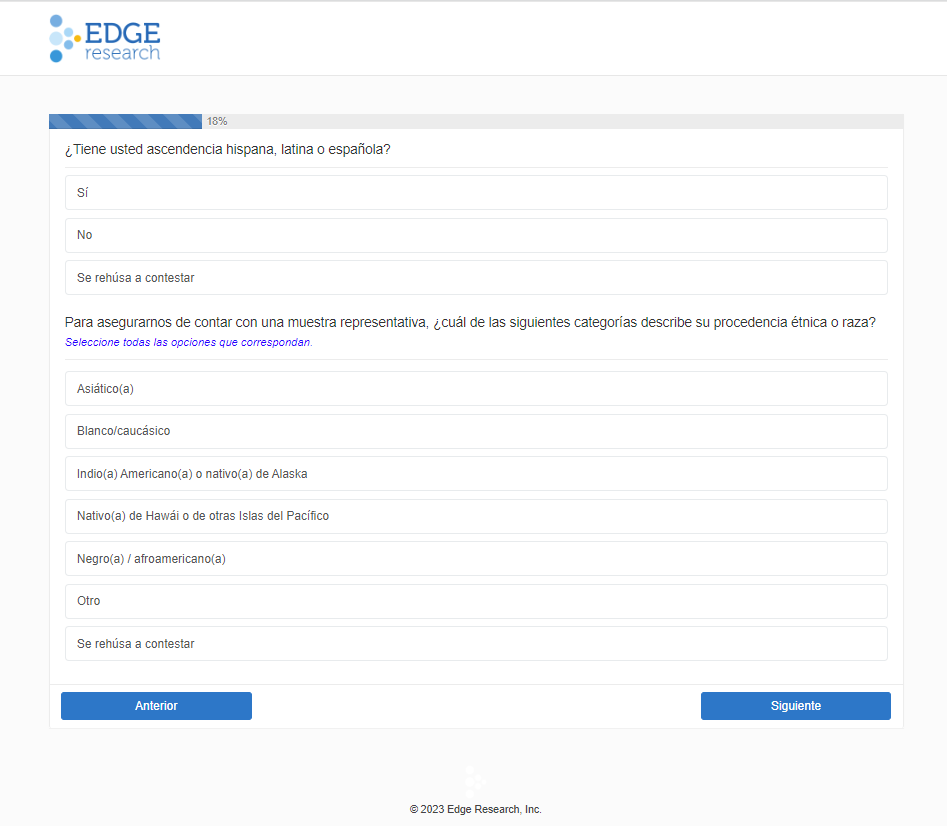Select 'No' for Hispanic ancestry question
947x826 pixels.
tap(476, 235)
